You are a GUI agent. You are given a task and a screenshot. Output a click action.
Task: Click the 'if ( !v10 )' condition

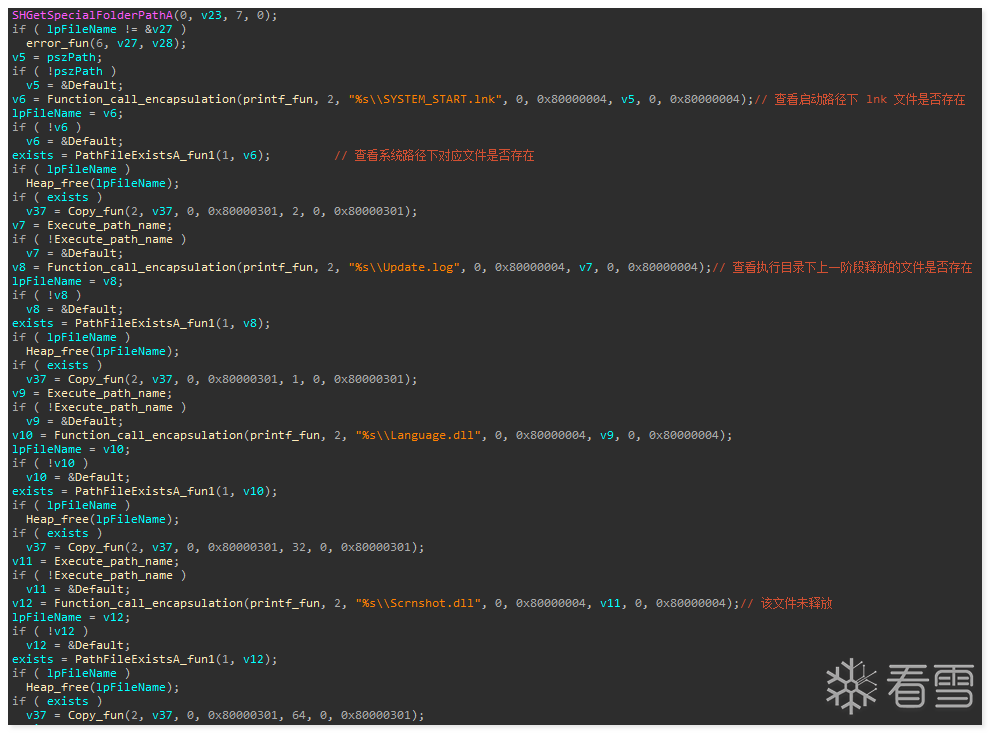51,463
